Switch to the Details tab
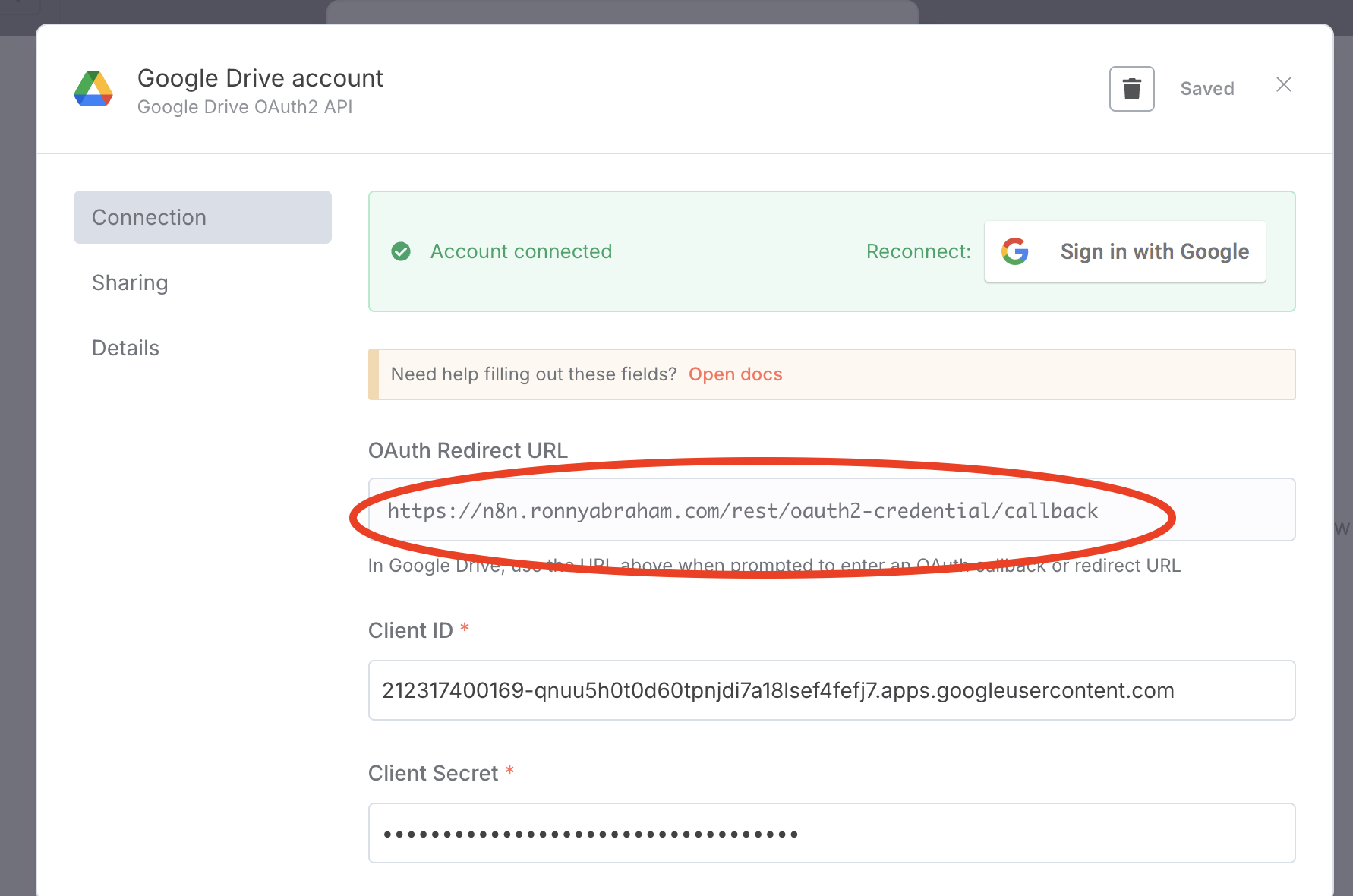Image resolution: width=1353 pixels, height=896 pixels. [125, 348]
